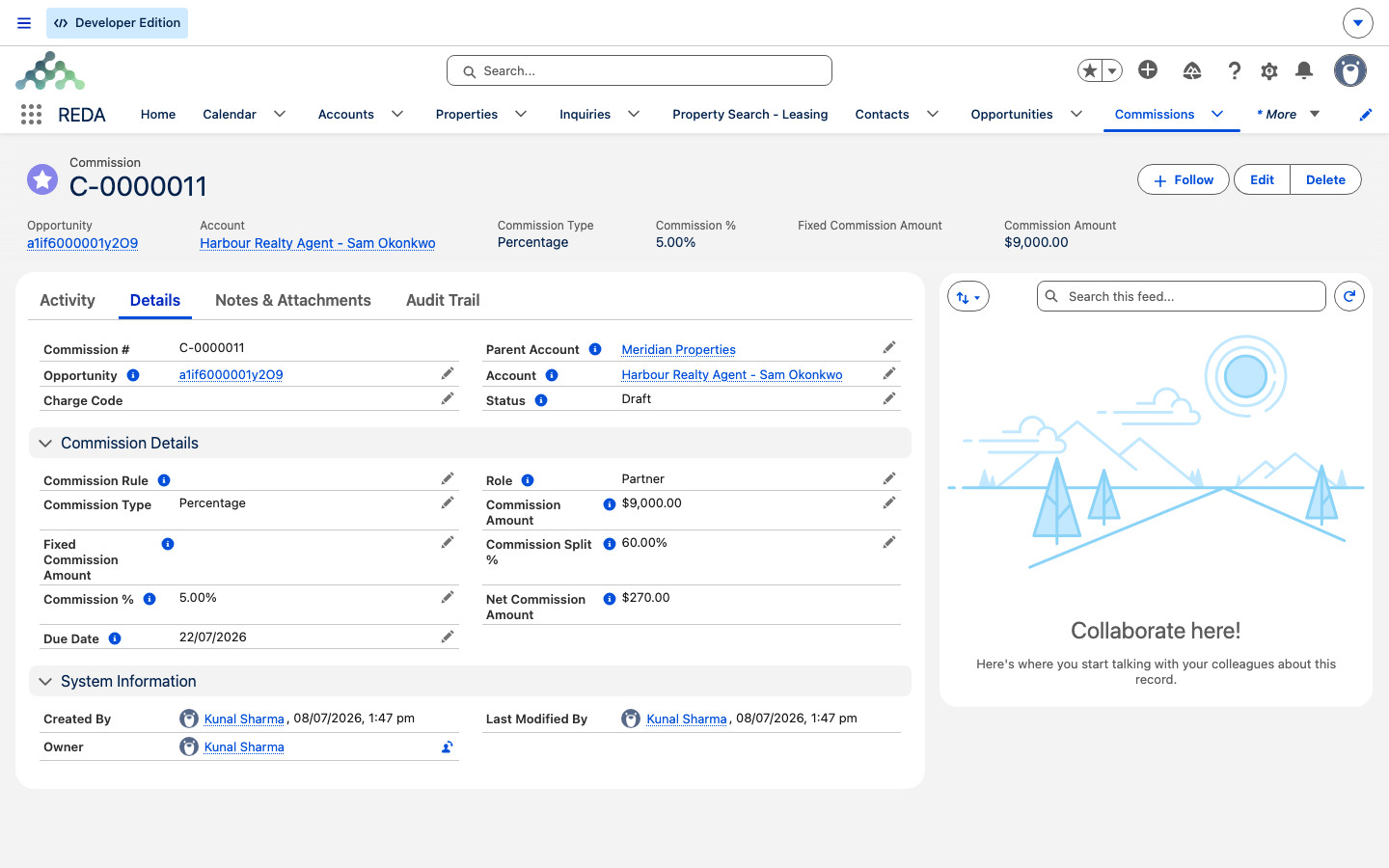Click the Edit record button
Image resolution: width=1389 pixels, height=868 pixels.
click(1262, 179)
